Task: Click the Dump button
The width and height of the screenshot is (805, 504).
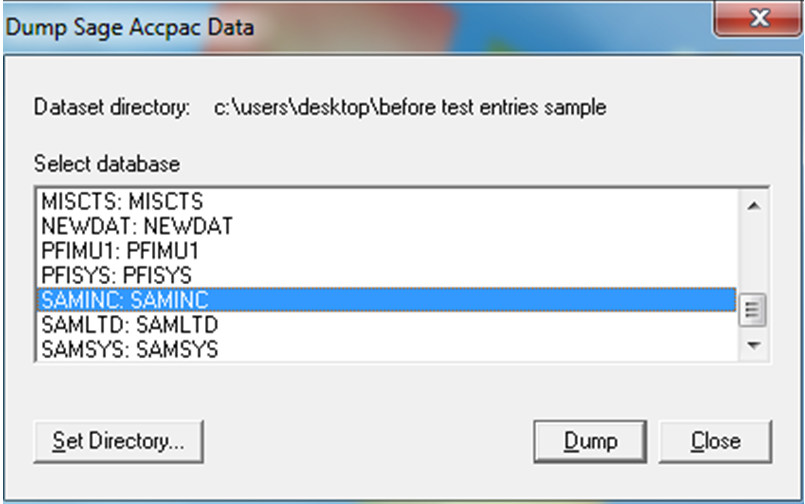Action: coord(590,441)
